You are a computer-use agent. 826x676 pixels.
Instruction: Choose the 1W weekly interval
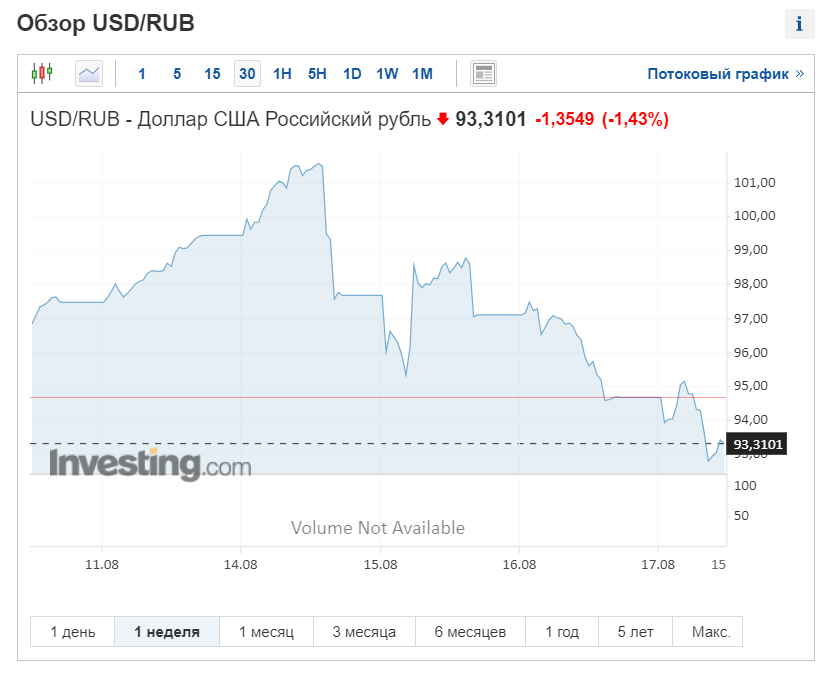point(387,74)
